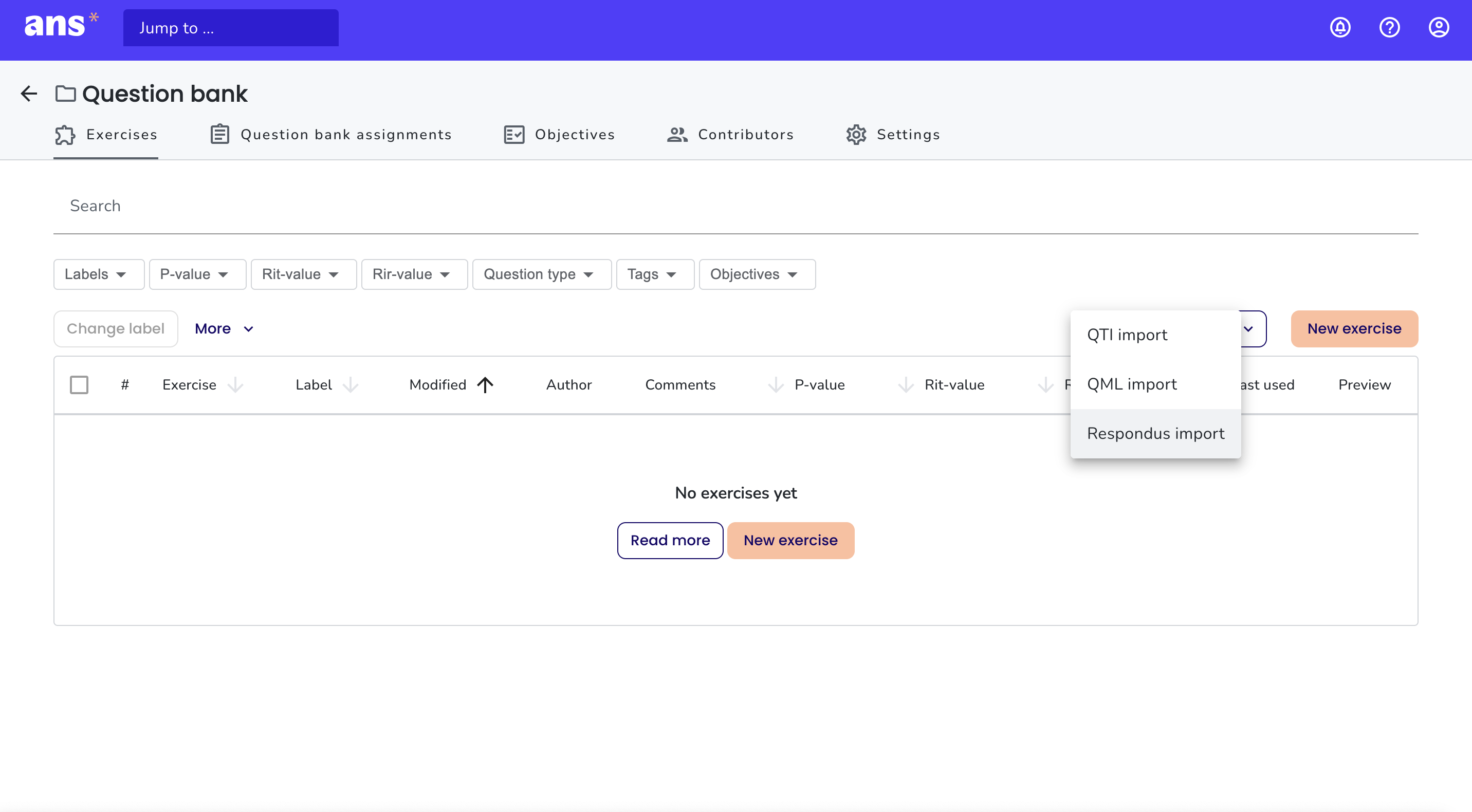The width and height of the screenshot is (1472, 812).
Task: Open the notifications bell icon
Action: click(1340, 27)
